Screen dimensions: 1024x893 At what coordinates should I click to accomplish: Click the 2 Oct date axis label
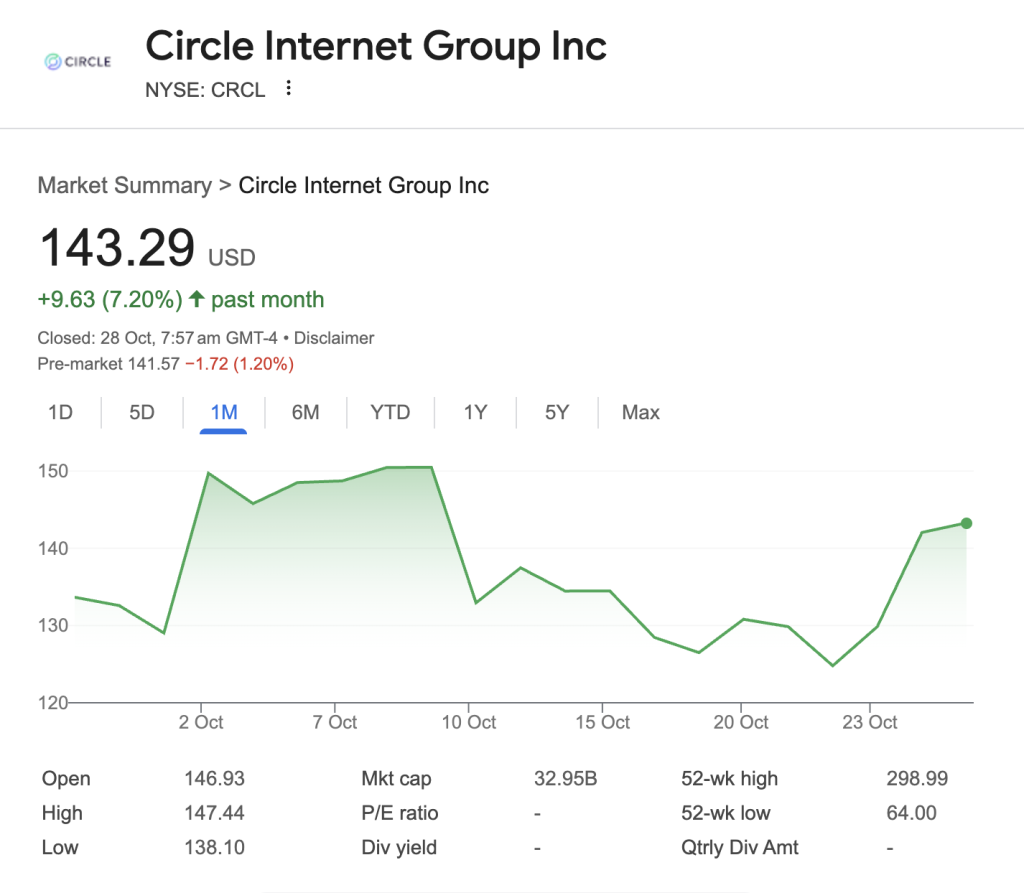201,722
